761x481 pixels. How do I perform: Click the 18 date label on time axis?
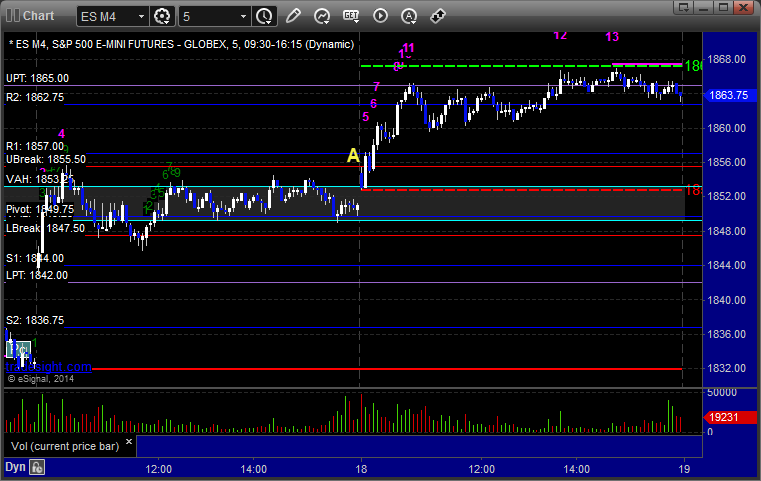(x=361, y=469)
